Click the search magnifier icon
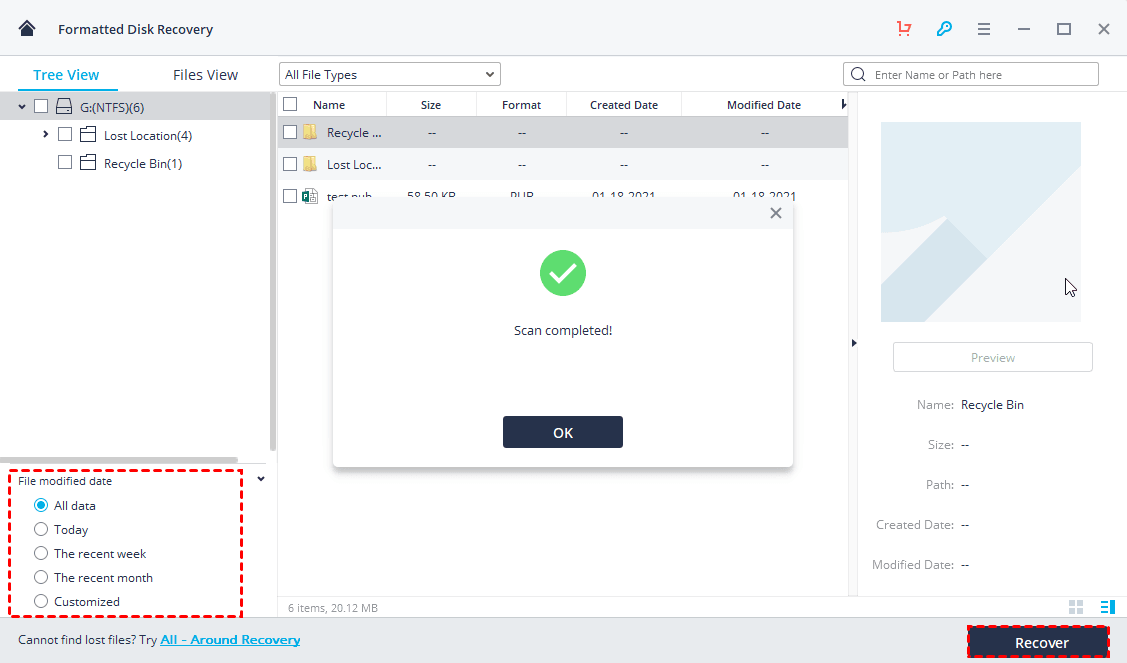Viewport: 1127px width, 663px height. [x=858, y=73]
